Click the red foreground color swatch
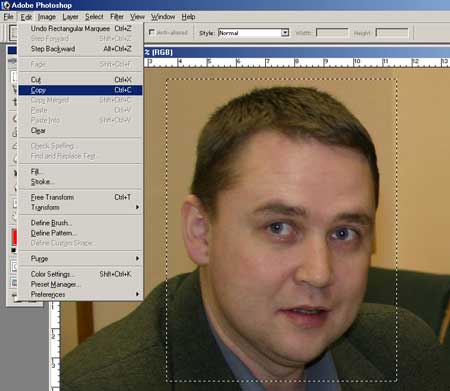 14,237
